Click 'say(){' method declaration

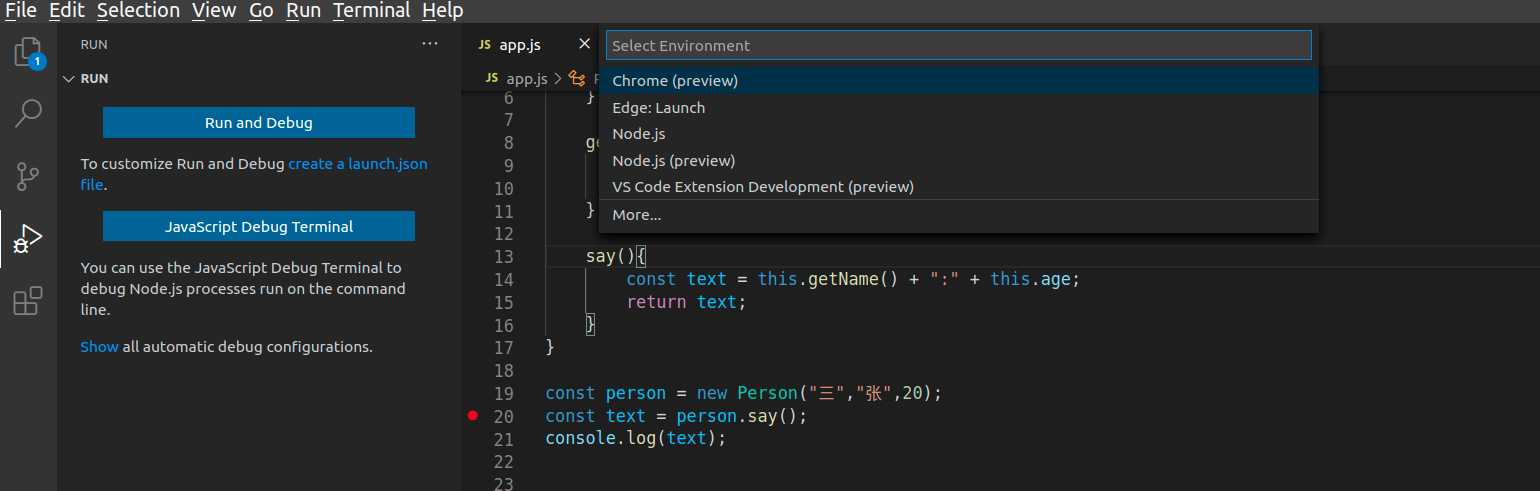coord(617,256)
